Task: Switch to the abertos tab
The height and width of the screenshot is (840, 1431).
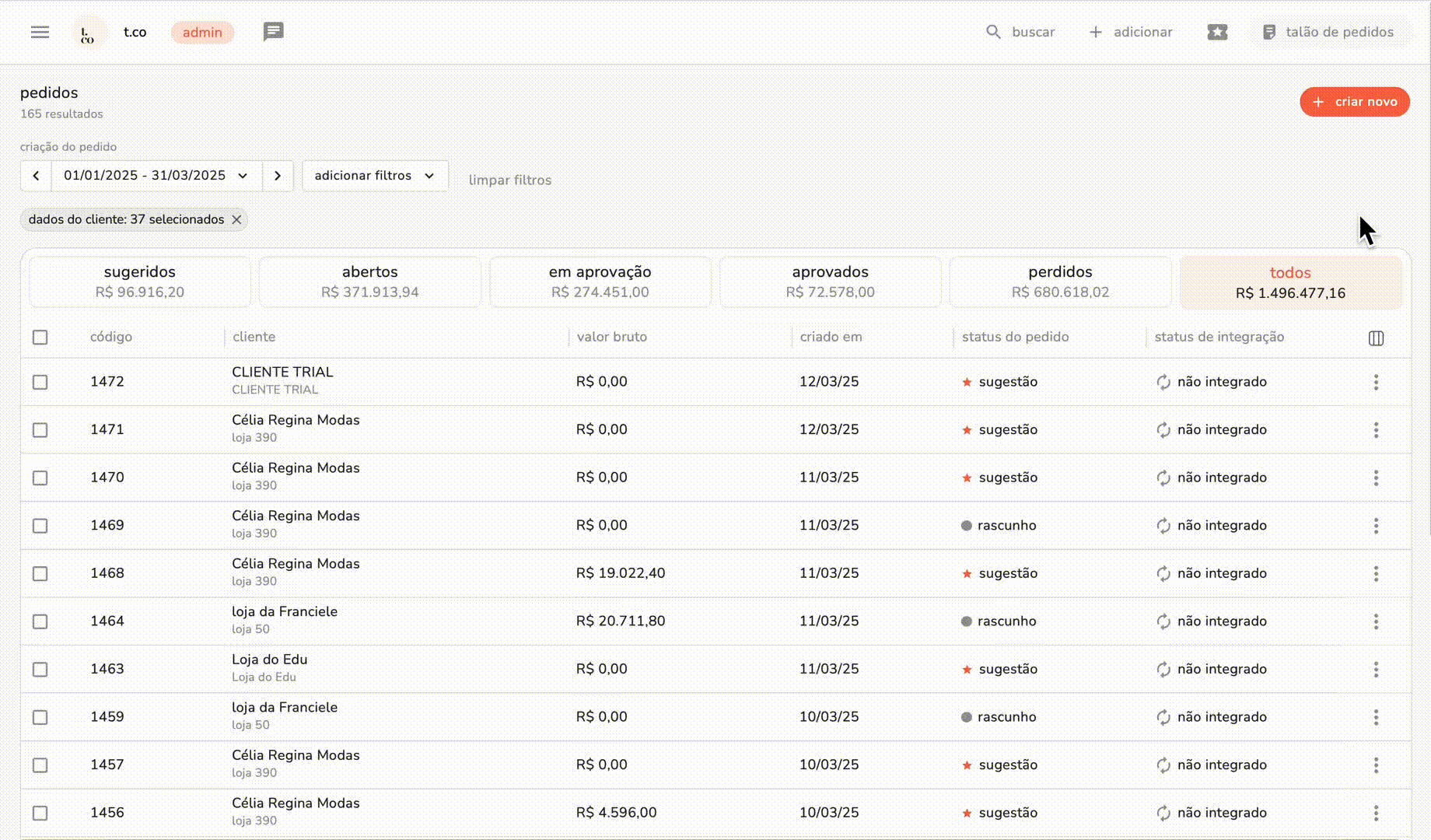Action: (370, 282)
